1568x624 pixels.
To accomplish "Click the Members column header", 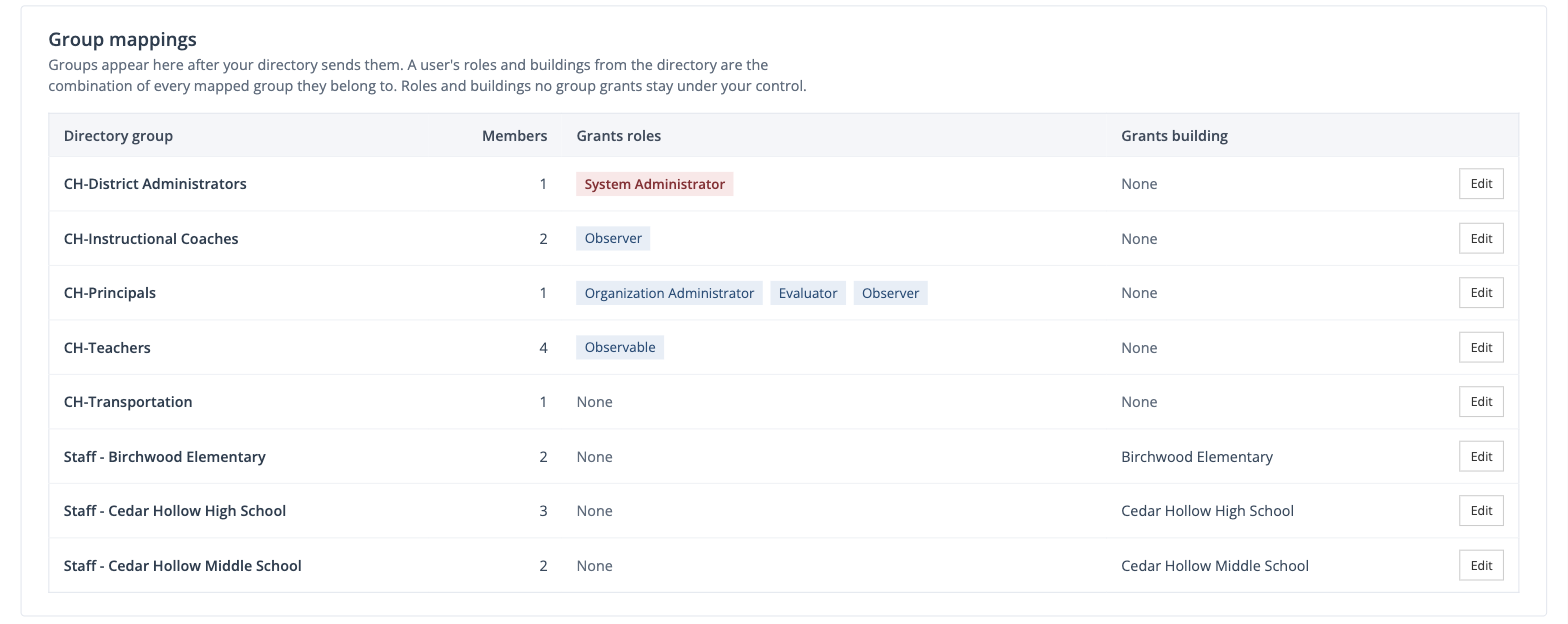I will [515, 136].
